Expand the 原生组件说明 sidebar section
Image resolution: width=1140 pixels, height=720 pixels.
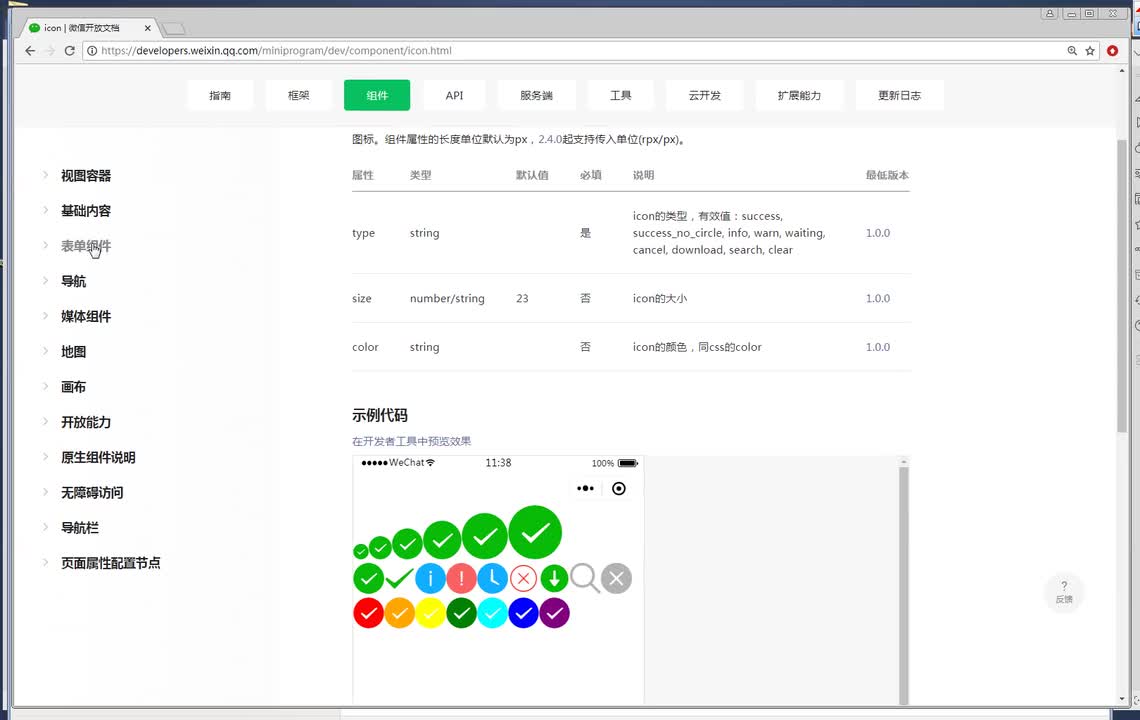point(98,457)
